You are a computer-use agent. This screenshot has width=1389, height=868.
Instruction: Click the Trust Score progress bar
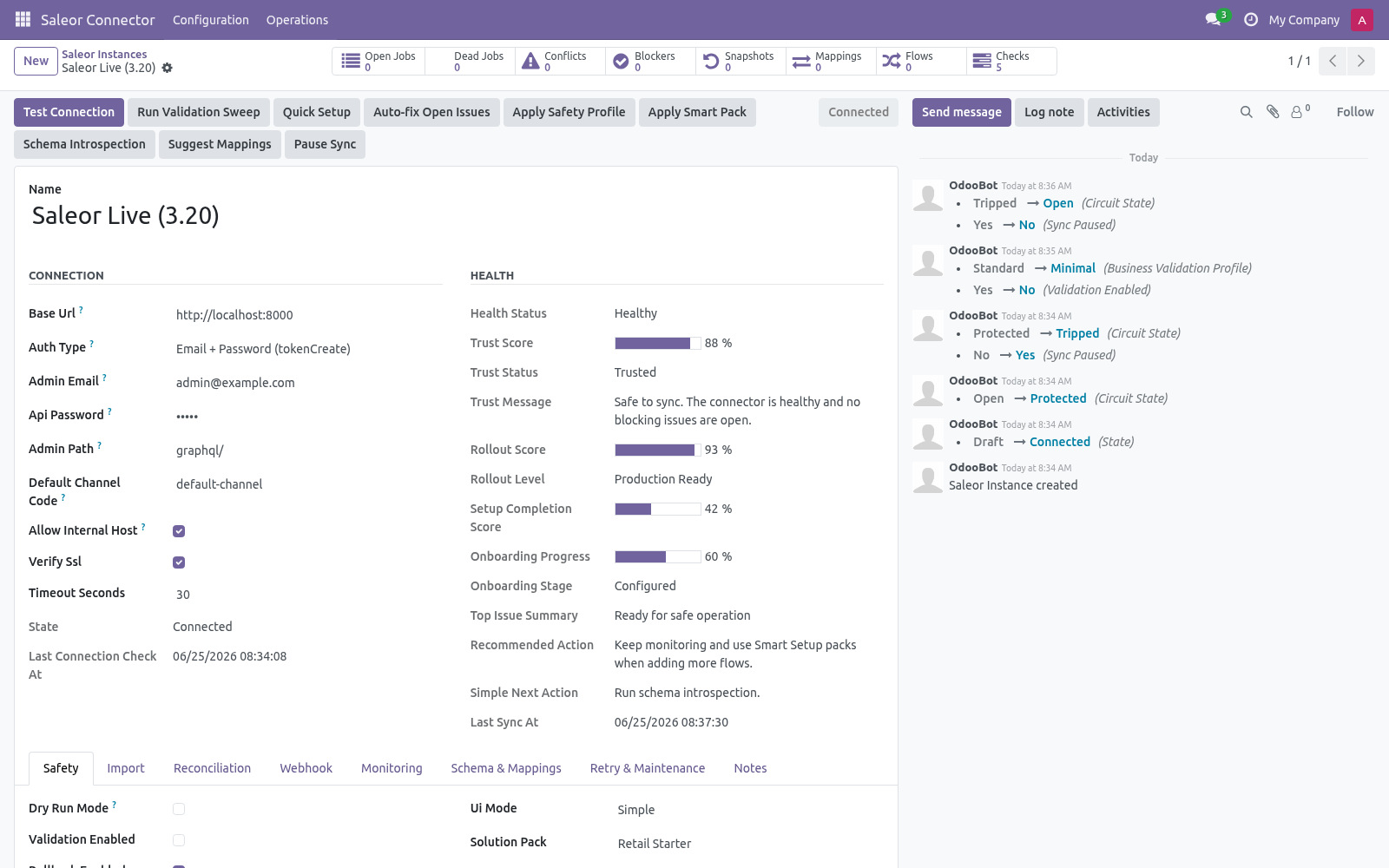(657, 343)
